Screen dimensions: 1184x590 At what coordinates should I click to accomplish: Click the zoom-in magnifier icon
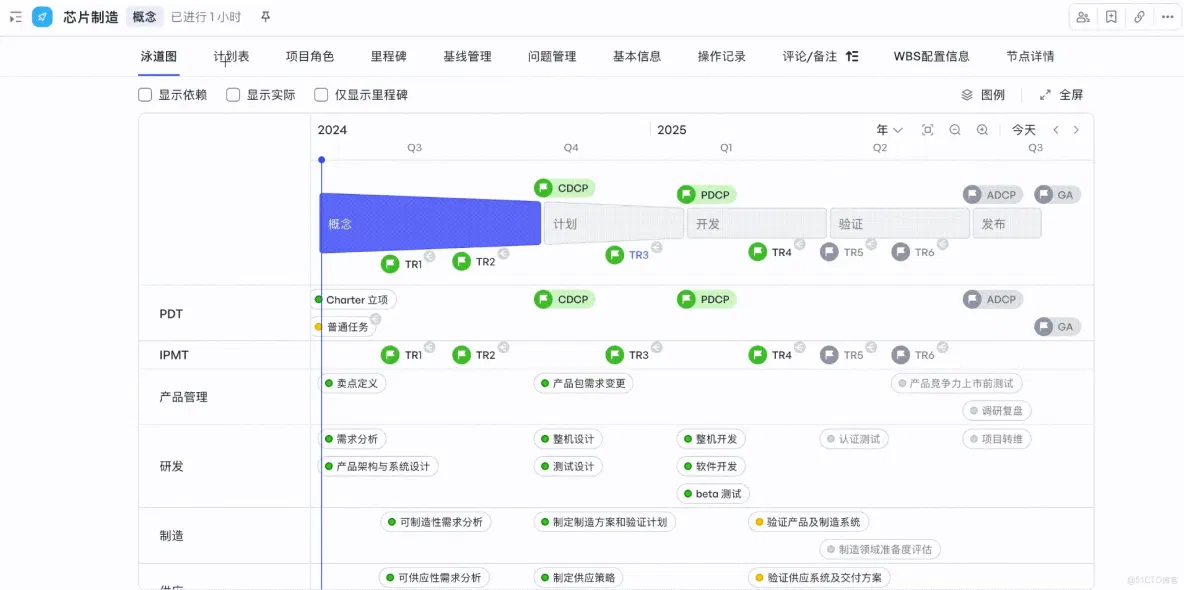coord(983,129)
